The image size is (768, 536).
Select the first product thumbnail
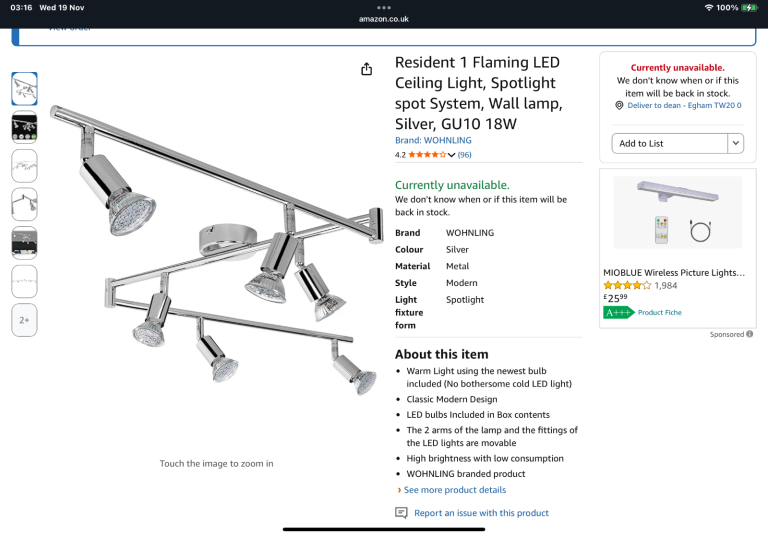point(24,89)
